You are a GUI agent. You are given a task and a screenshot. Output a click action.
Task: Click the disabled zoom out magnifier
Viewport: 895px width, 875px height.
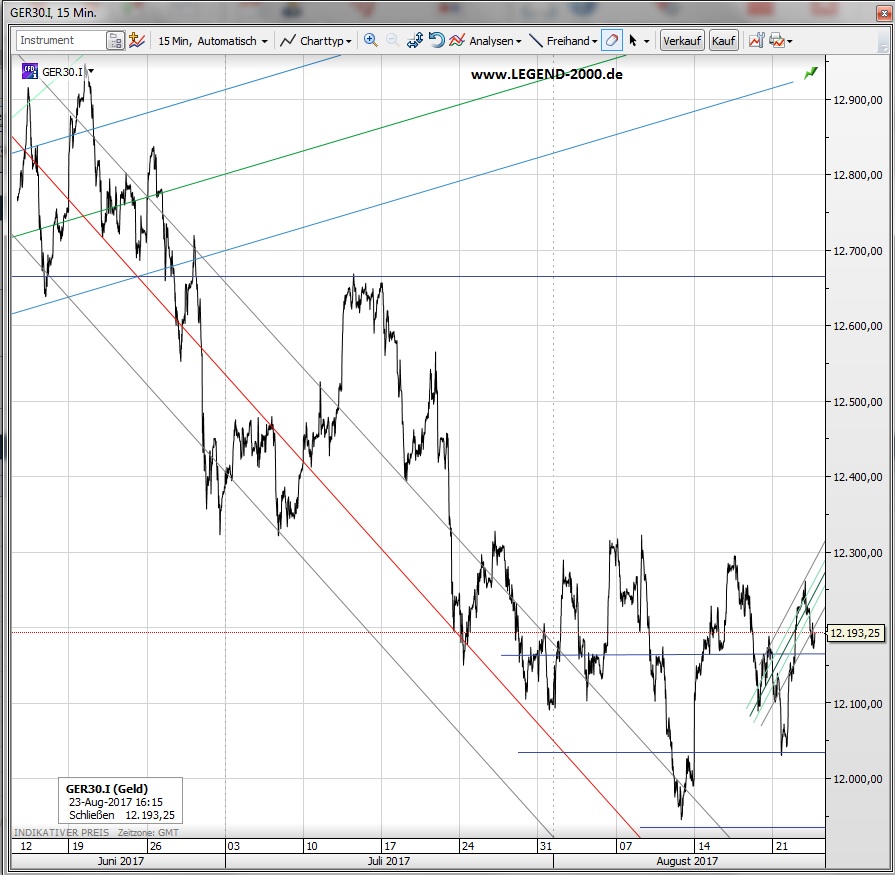coord(392,41)
